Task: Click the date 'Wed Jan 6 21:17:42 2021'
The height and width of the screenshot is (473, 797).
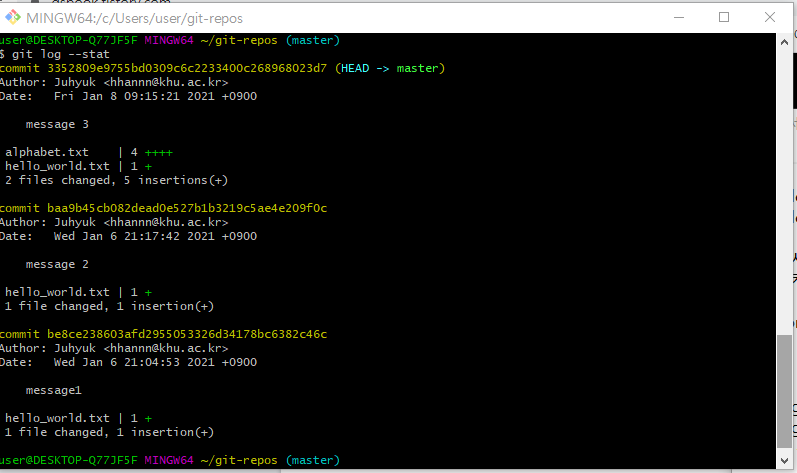Action: 134,236
